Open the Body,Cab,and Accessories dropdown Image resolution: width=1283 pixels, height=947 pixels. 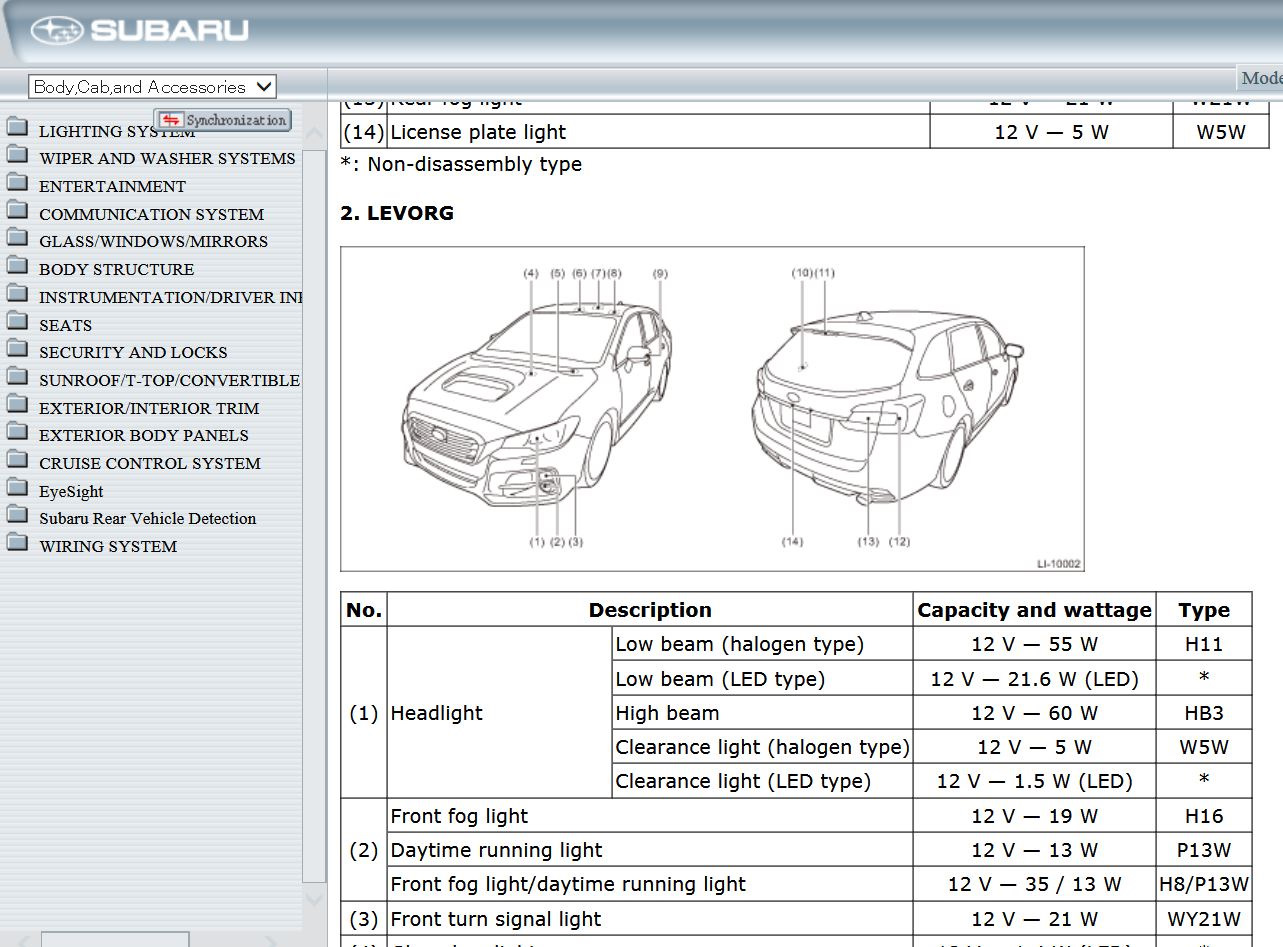(x=152, y=87)
